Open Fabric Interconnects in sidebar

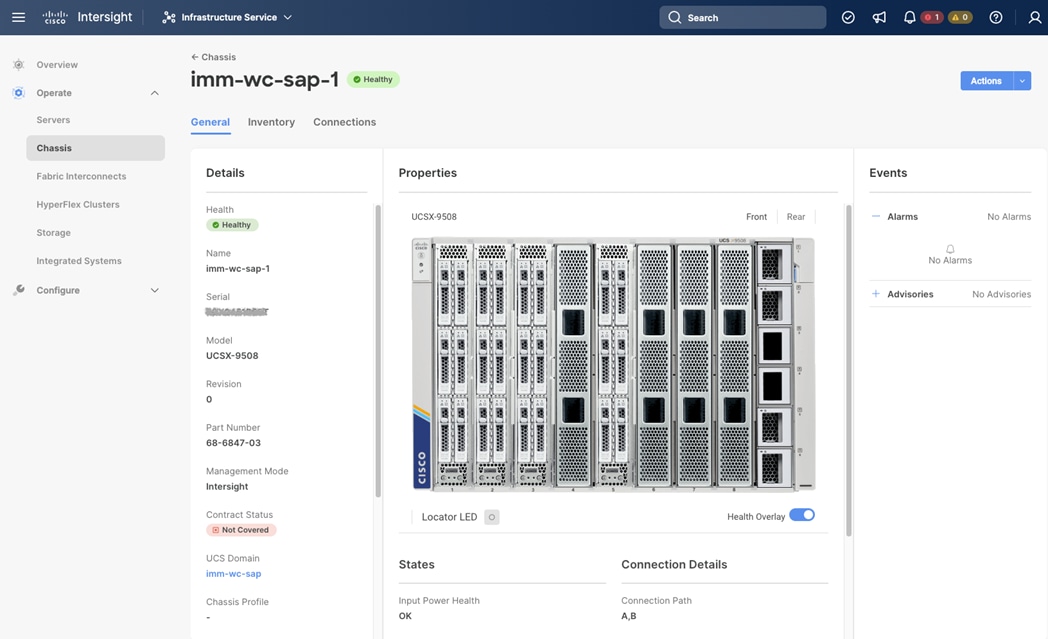(81, 176)
